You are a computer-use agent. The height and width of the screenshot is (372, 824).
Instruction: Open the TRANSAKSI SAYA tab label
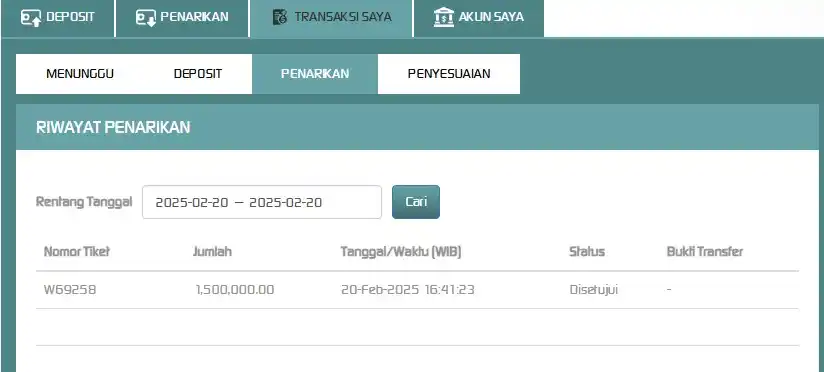[x=343, y=17]
